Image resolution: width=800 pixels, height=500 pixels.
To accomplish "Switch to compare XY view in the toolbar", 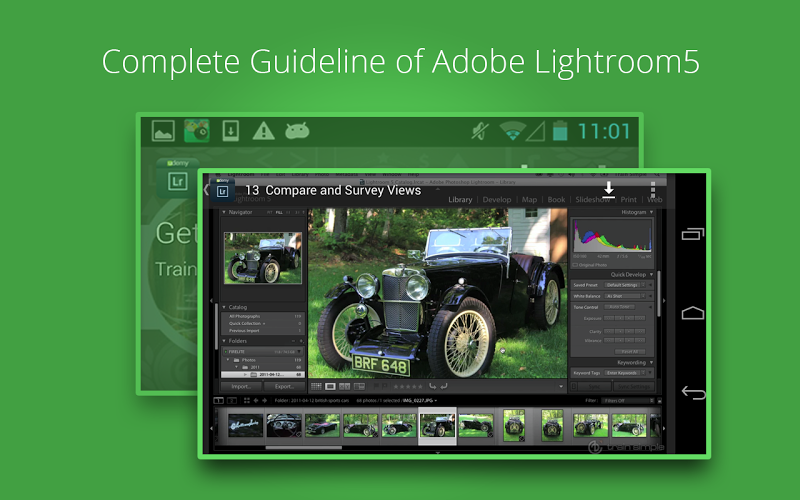I will tap(345, 387).
